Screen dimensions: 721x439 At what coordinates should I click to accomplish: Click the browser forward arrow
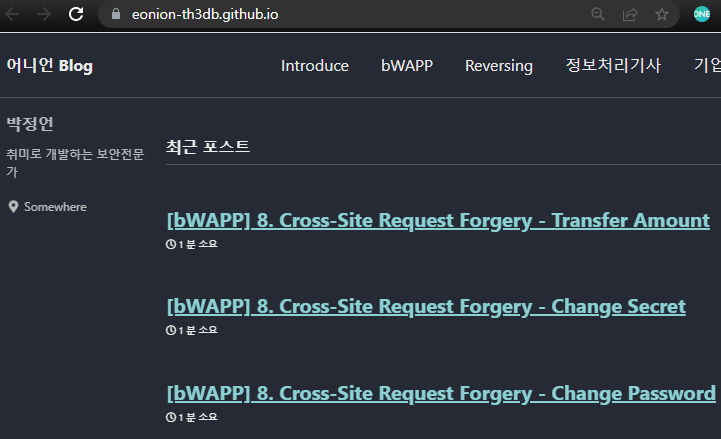pos(44,14)
